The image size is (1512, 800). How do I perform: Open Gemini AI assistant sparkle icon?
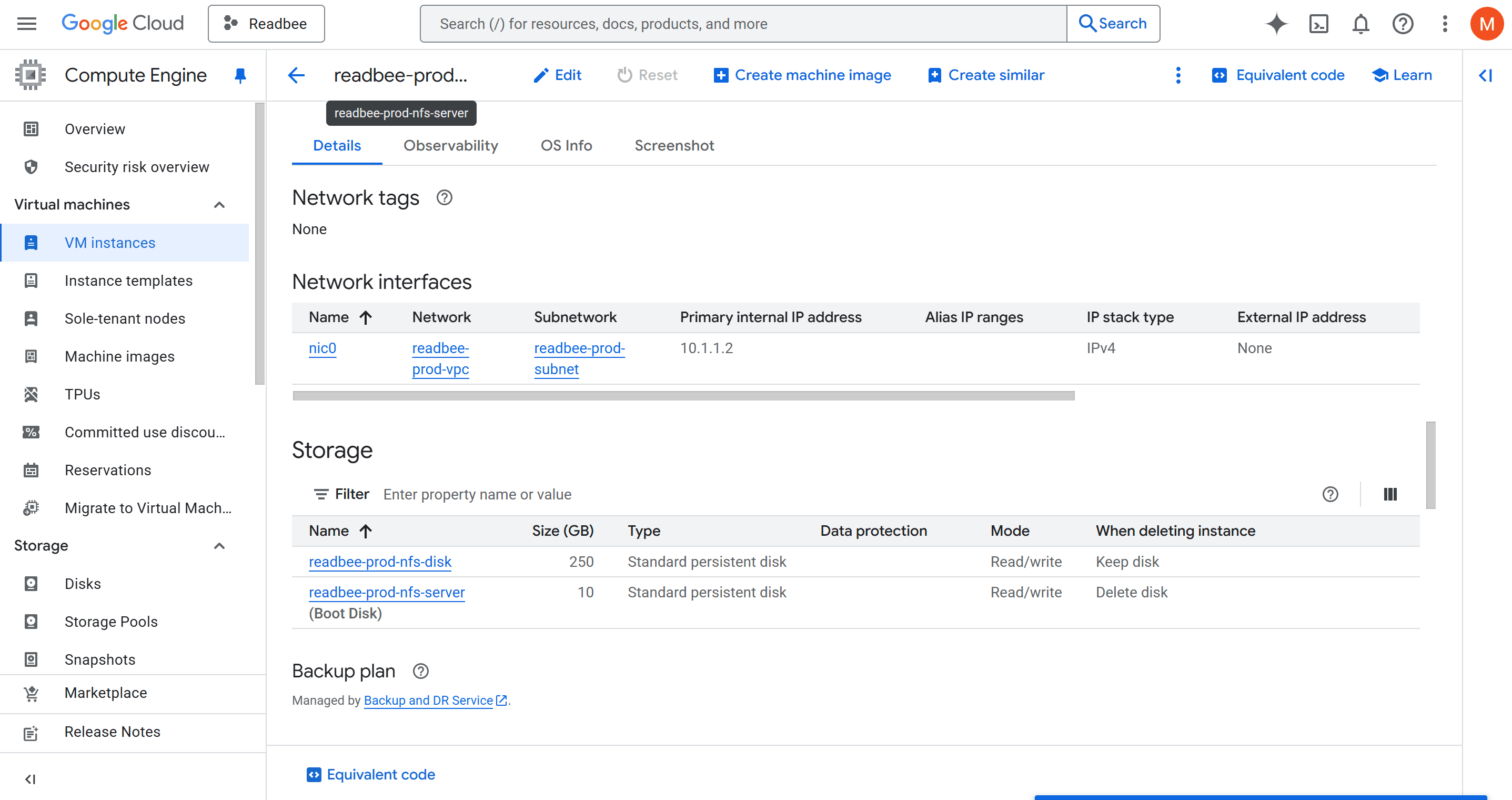pyautogui.click(x=1276, y=24)
